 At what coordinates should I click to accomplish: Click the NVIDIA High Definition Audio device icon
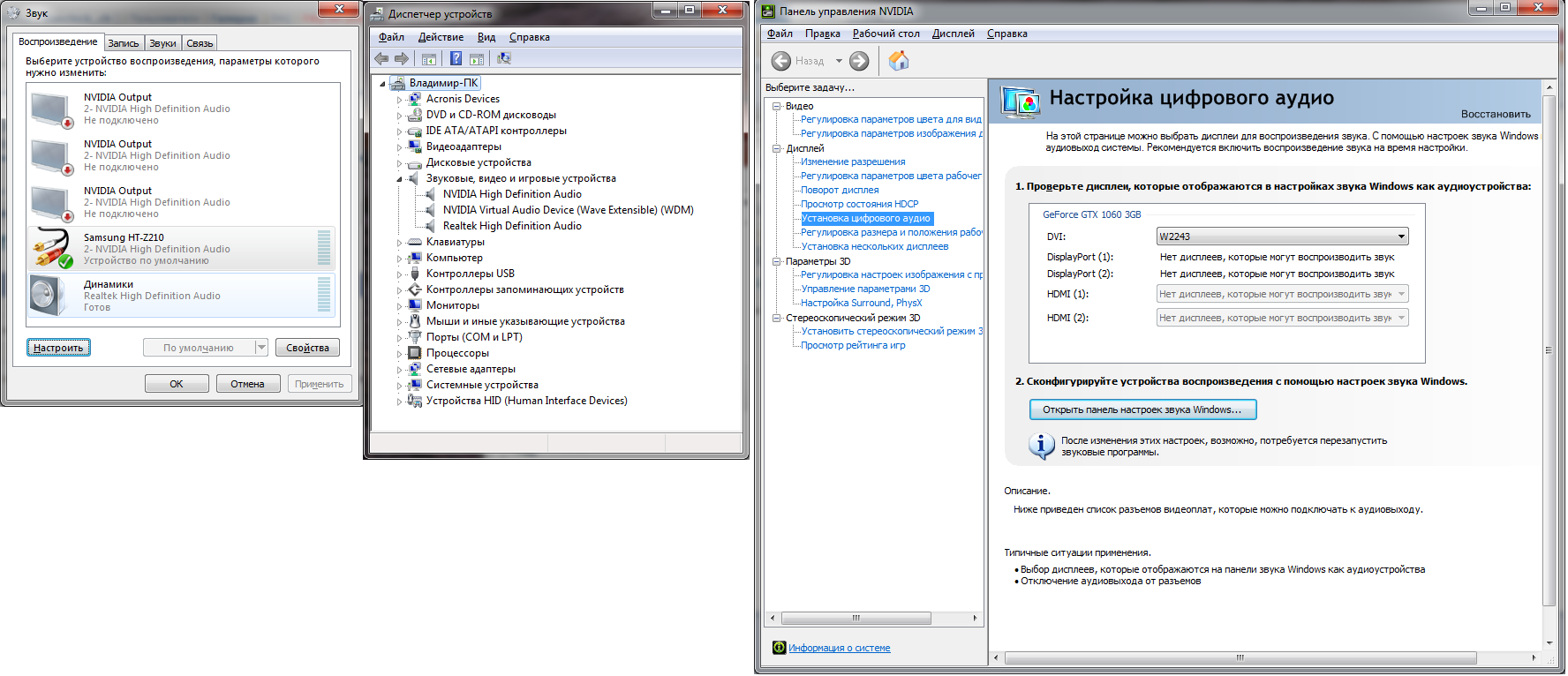(x=430, y=194)
